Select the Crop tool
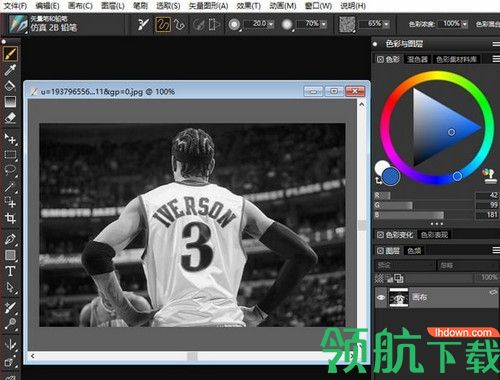Screen dimensions: 500x380 click(10, 218)
